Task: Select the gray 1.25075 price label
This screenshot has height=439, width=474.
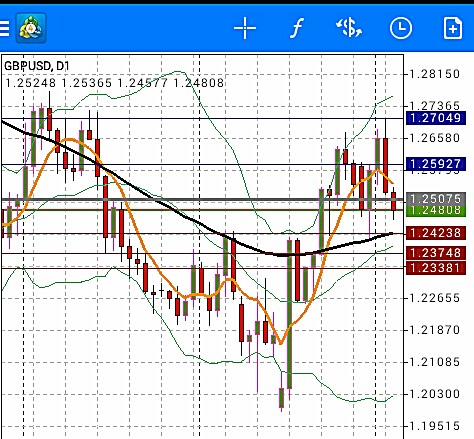Action: click(x=436, y=199)
